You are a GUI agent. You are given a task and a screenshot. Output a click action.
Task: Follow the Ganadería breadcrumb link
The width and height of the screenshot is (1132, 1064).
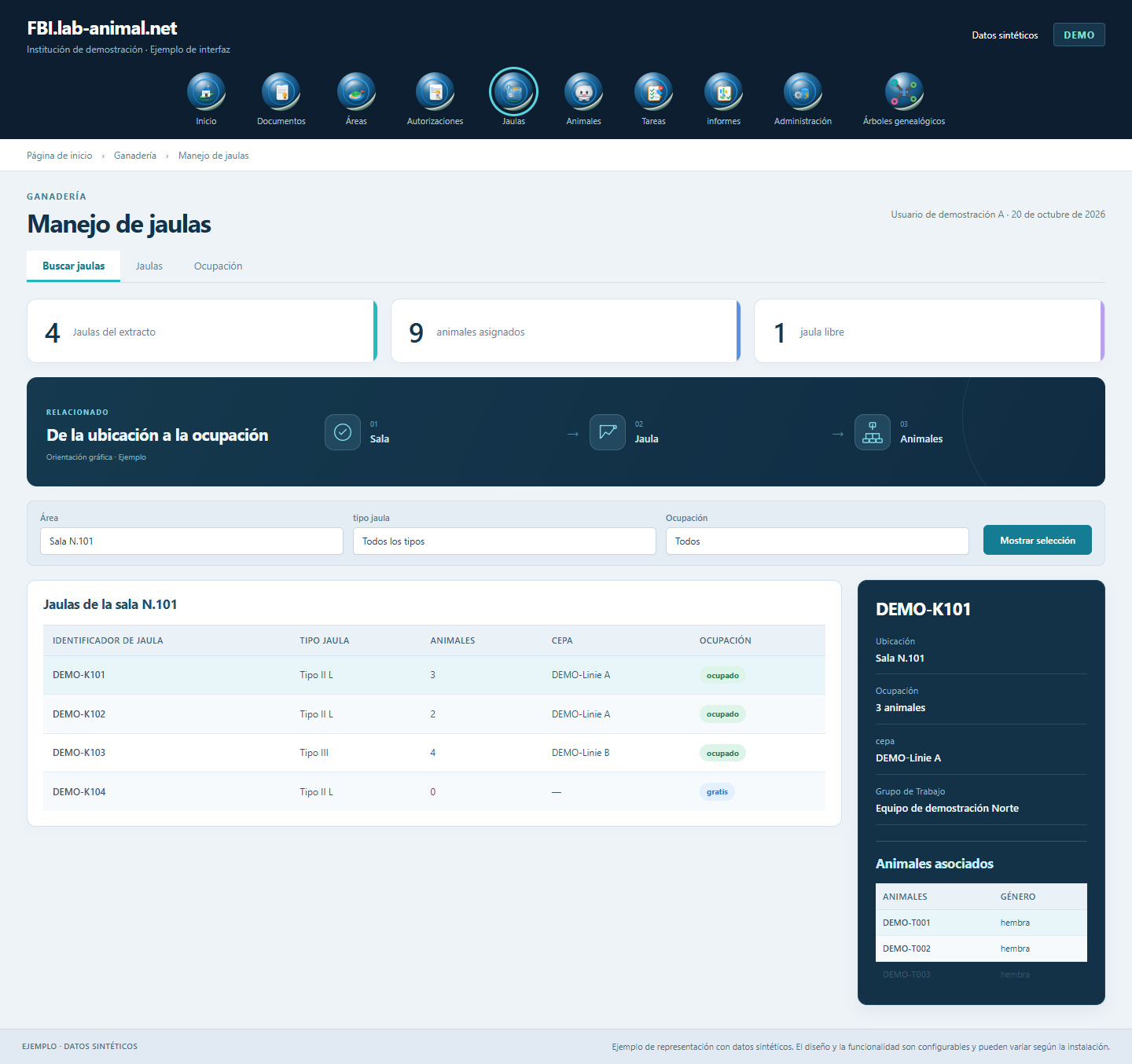[x=135, y=156]
